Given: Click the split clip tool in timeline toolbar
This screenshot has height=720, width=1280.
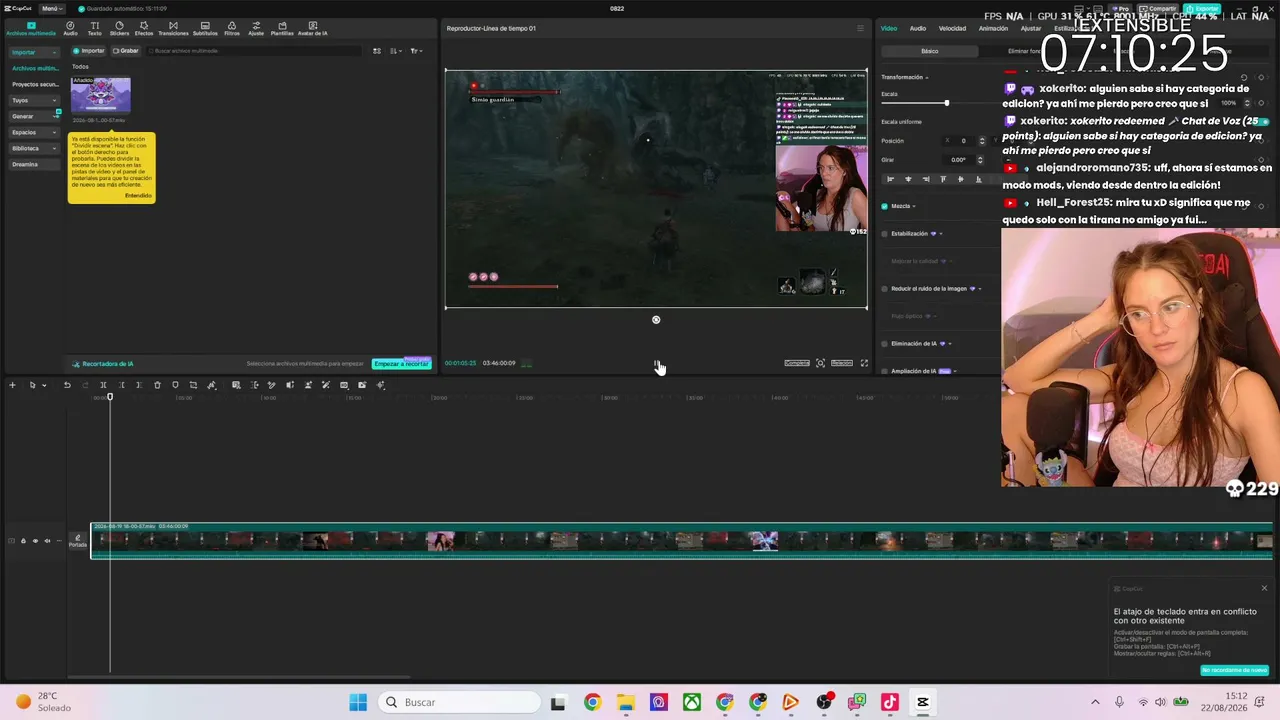Looking at the screenshot, I should point(103,385).
